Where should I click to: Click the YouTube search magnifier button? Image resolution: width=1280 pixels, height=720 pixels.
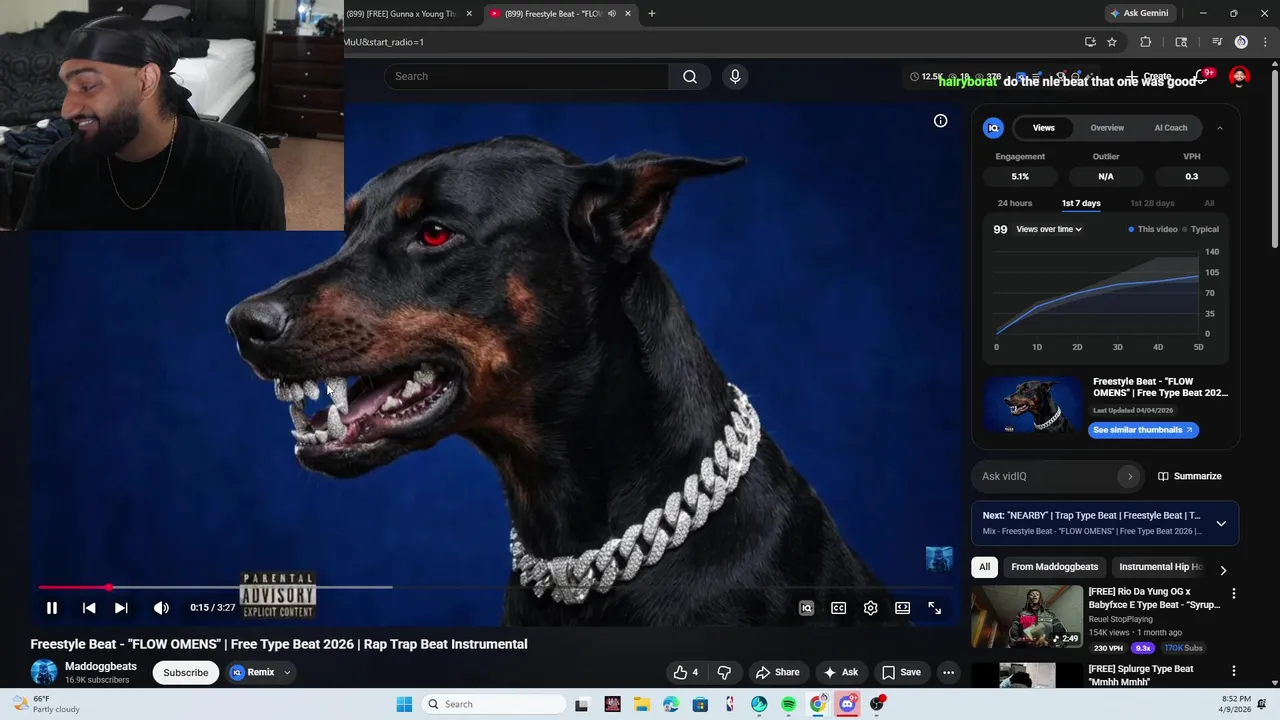(x=690, y=76)
